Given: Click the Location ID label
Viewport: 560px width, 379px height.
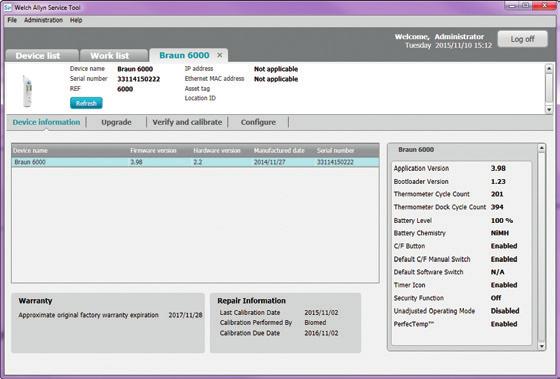Looking at the screenshot, I should [x=200, y=98].
